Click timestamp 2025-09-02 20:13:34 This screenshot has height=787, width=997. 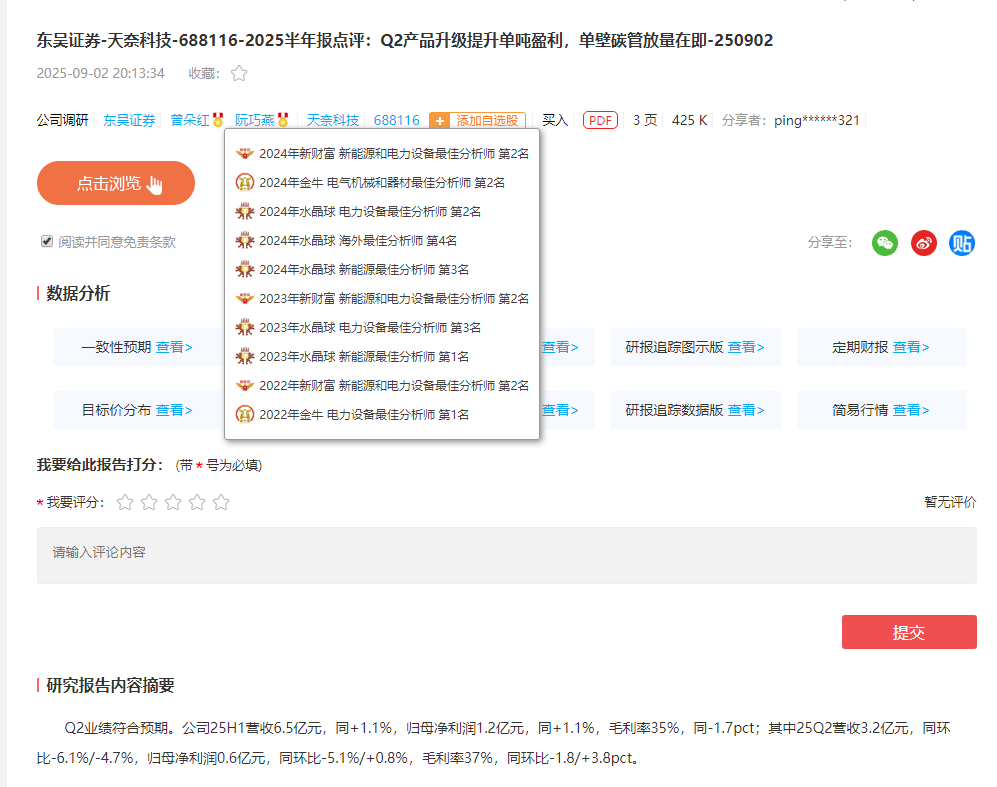(100, 73)
